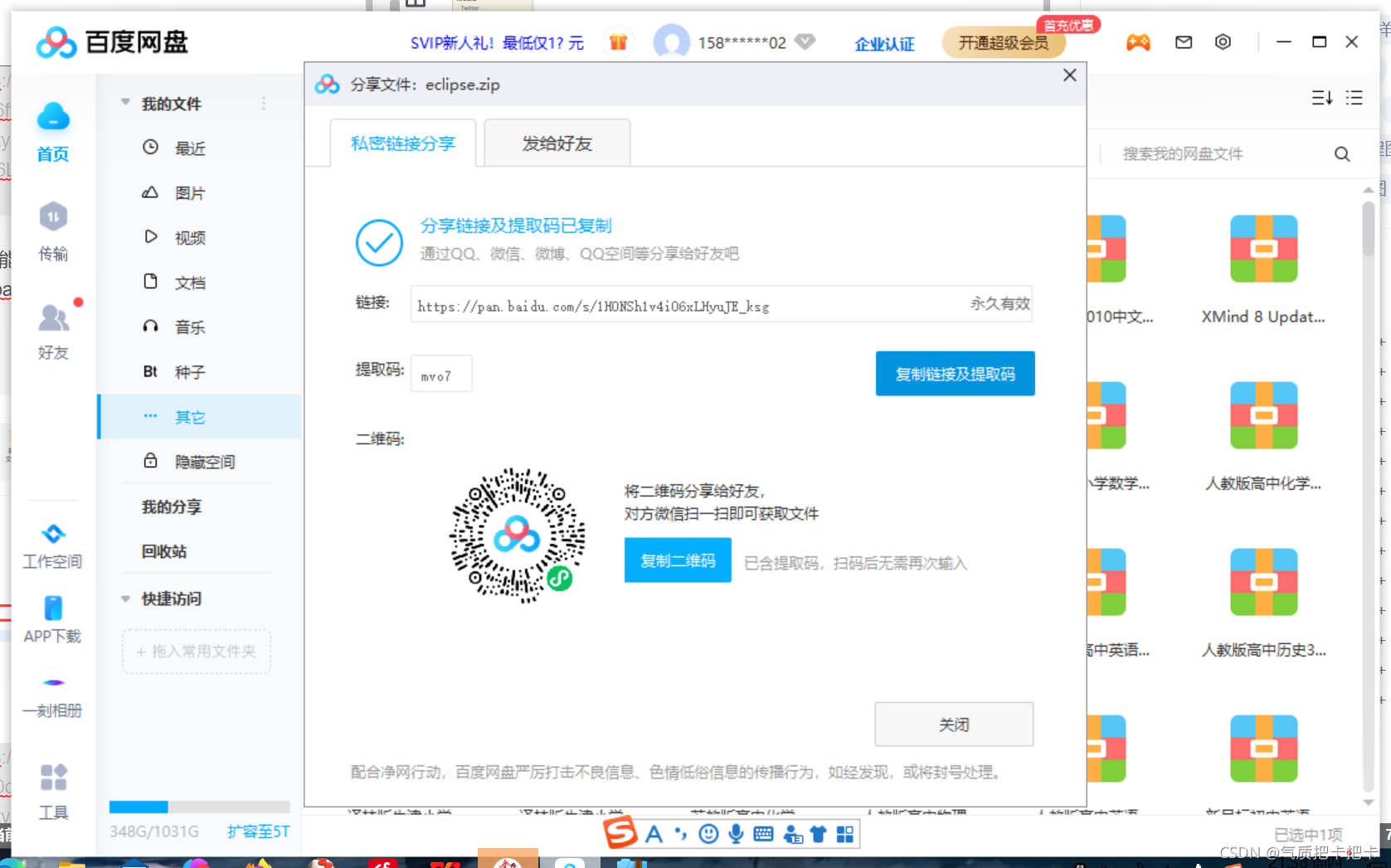Viewport: 1391px width, 868px height.
Task: Open Sogou skin shirt icon
Action: [x=819, y=834]
